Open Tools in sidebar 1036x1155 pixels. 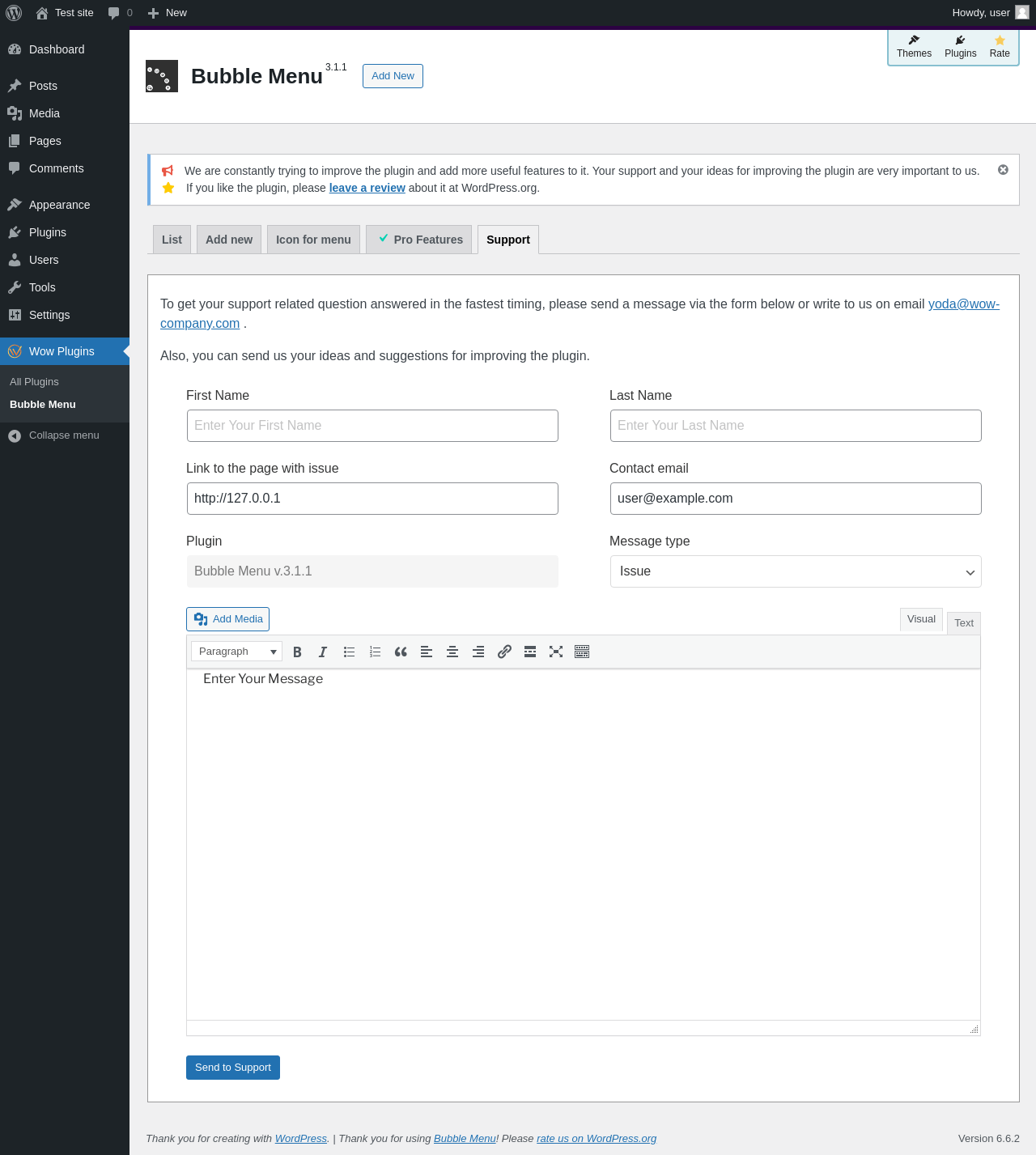[65, 287]
